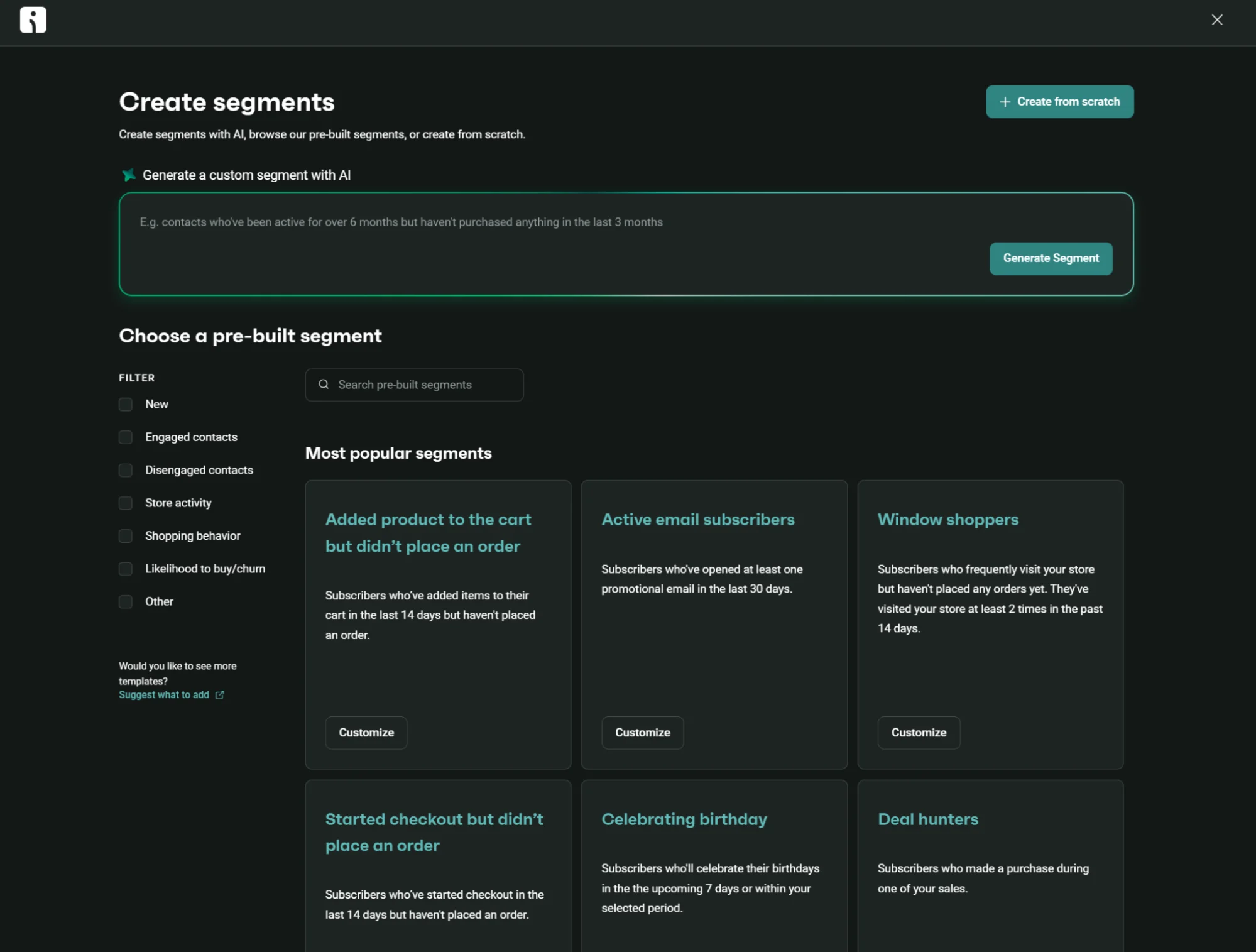Viewport: 1256px width, 952px height.
Task: Click the Would you like to see more templates text
Action: click(x=178, y=673)
